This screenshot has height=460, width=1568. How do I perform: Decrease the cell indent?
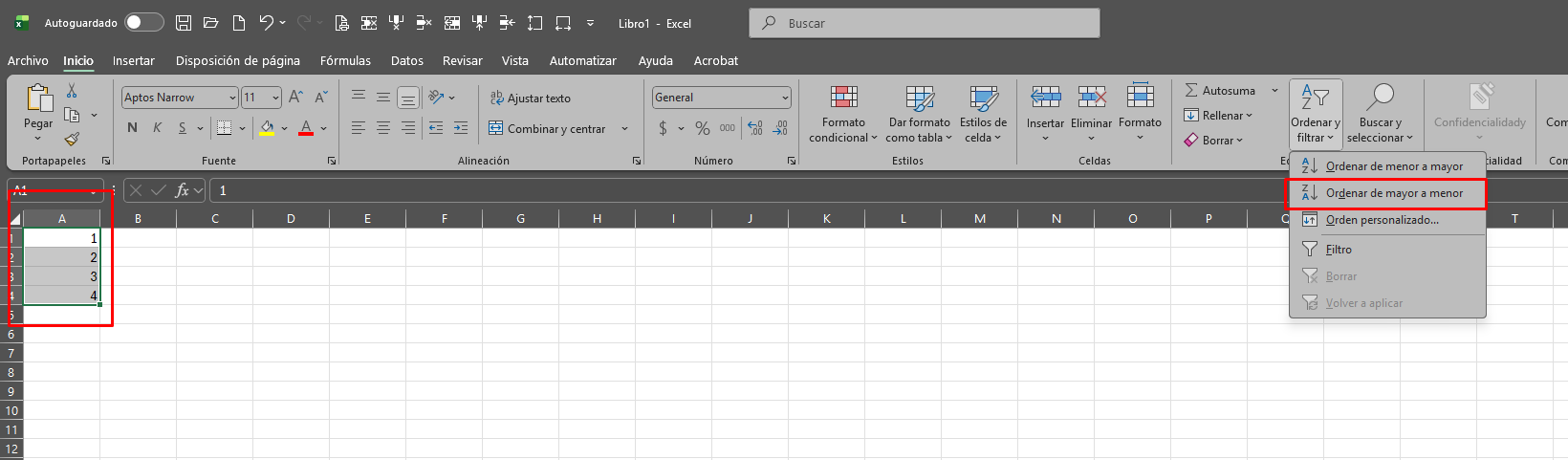tap(436, 128)
